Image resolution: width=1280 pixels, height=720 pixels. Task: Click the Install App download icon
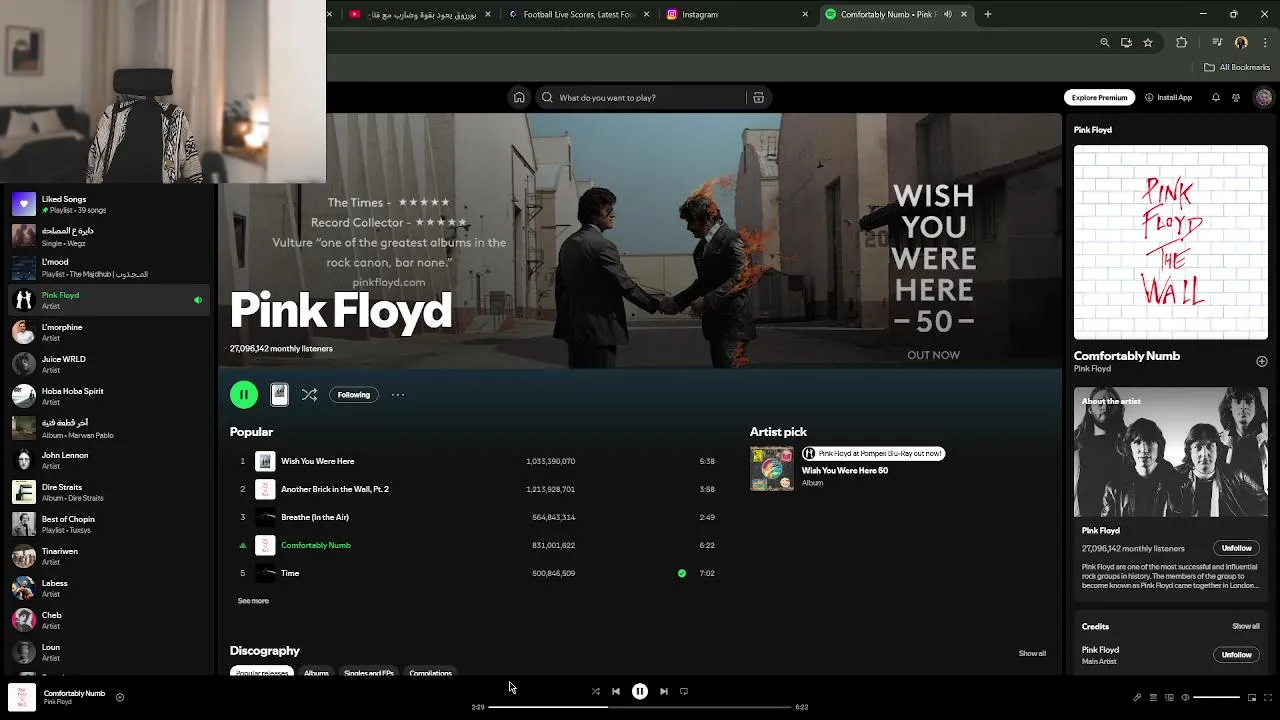(x=1149, y=97)
